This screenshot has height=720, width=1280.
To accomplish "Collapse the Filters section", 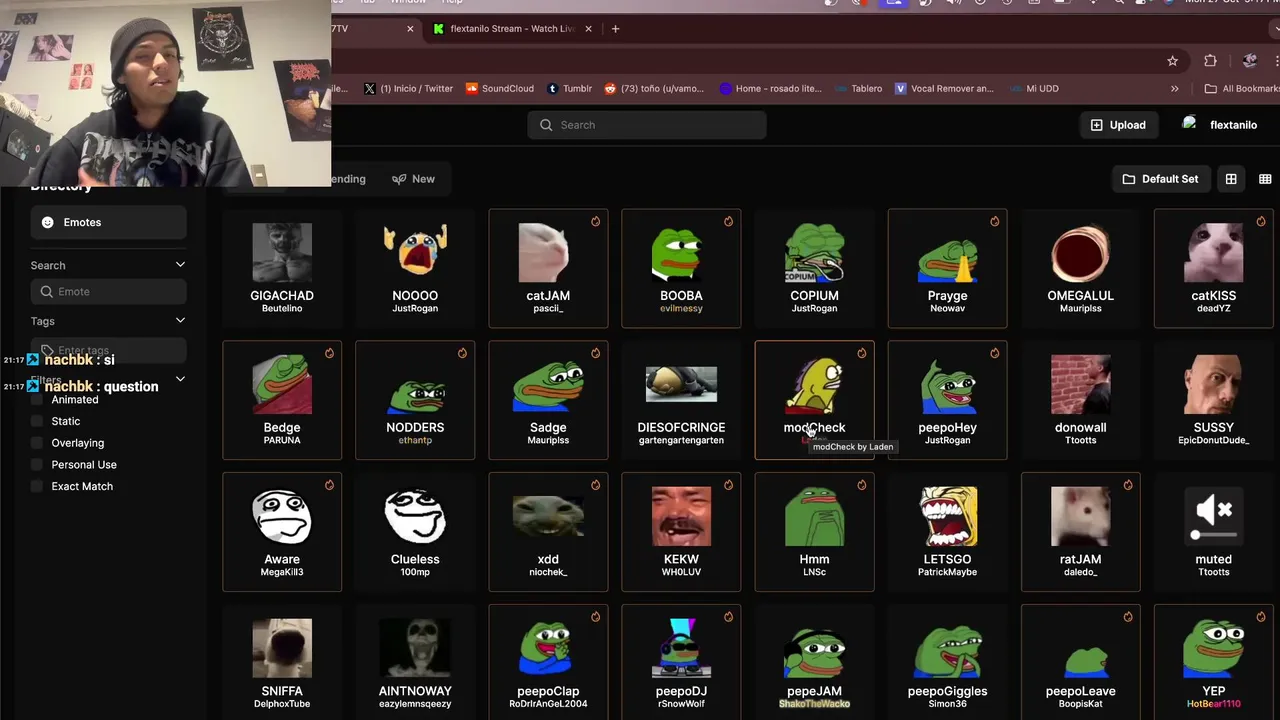I will click(x=180, y=379).
